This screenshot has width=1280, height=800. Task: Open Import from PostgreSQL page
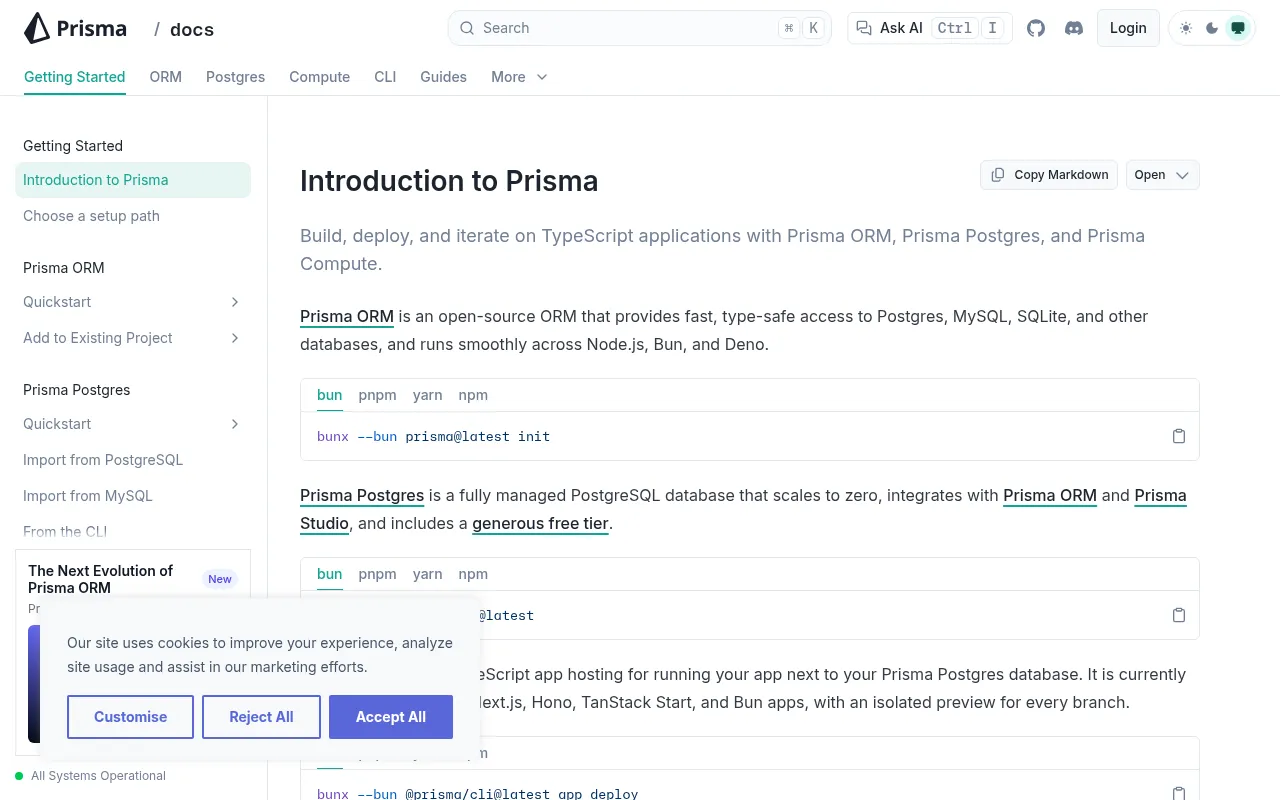tap(133, 460)
